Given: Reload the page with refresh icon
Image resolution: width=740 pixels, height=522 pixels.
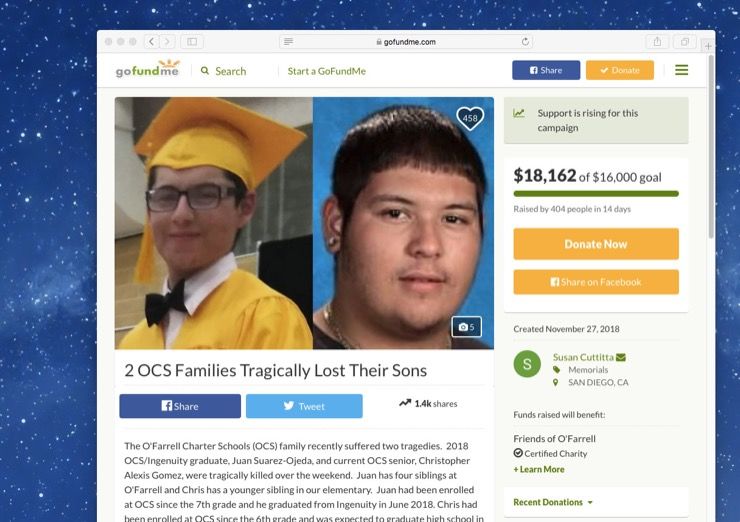Looking at the screenshot, I should pos(525,42).
